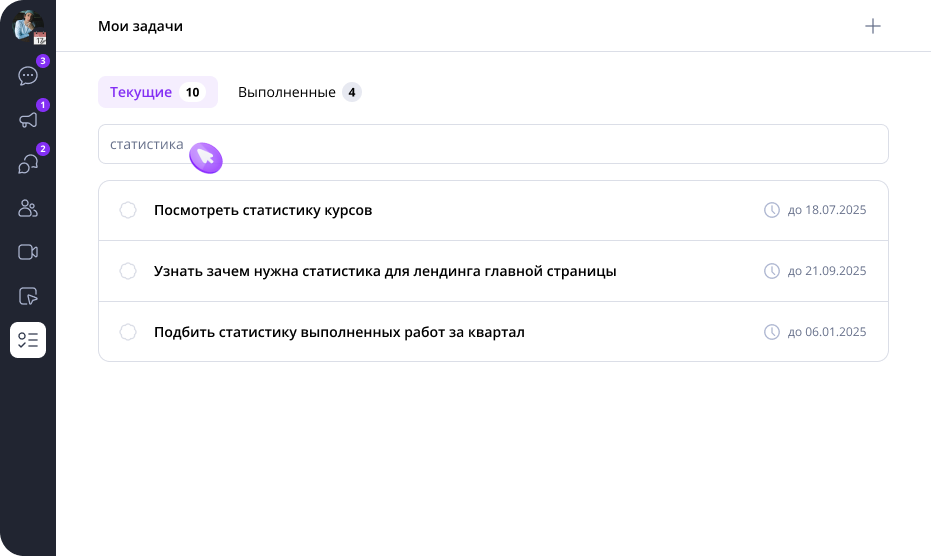This screenshot has height=556, width=932.
Task: Open announcements megaphone icon
Action: (x=28, y=120)
